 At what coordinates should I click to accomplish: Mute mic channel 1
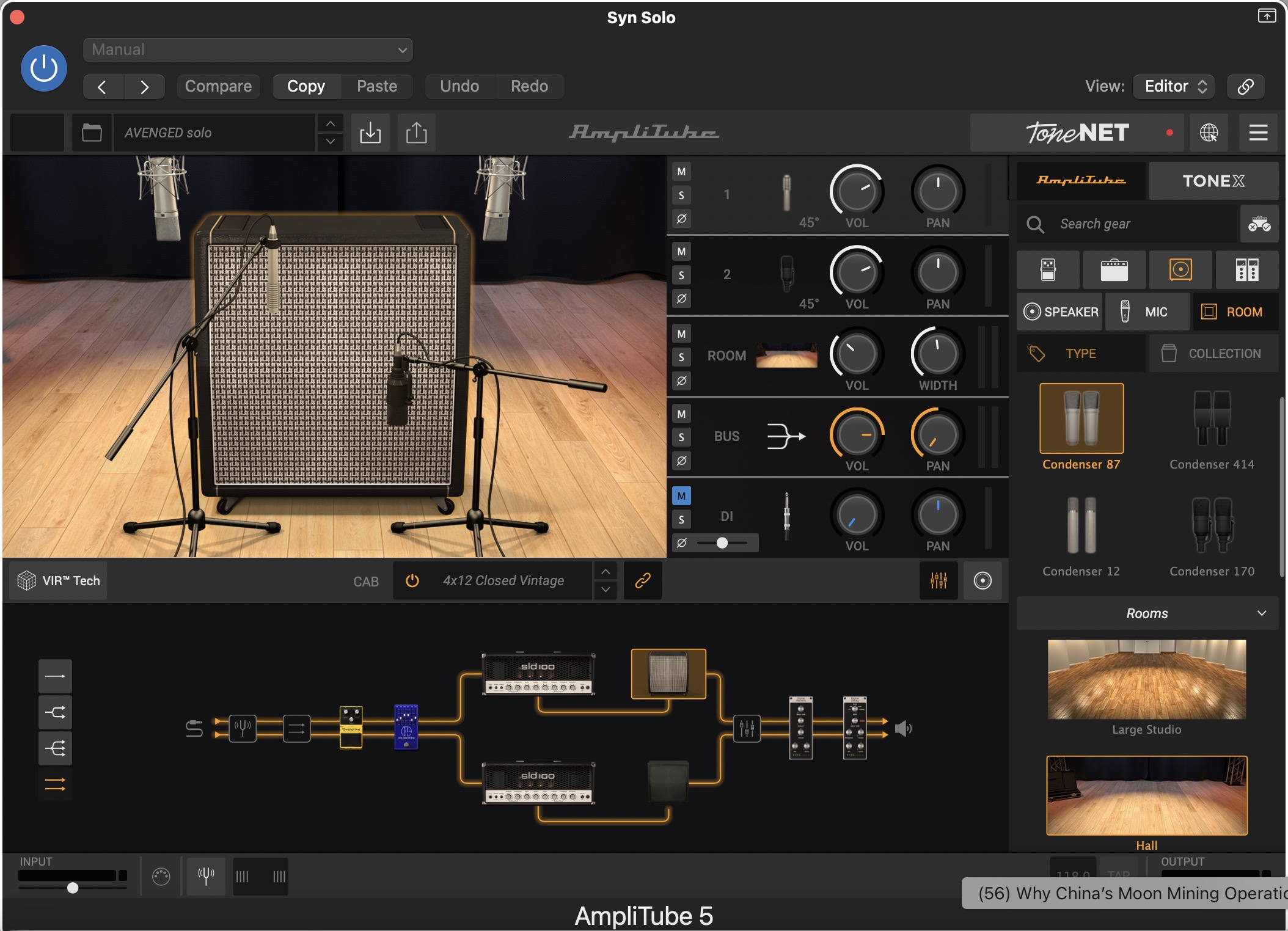coord(681,172)
